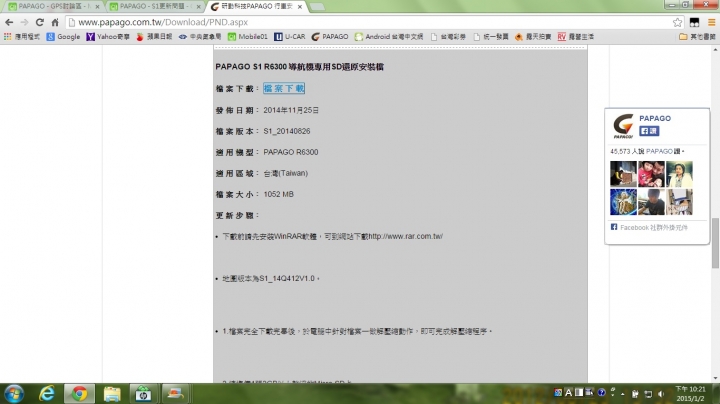Open last fan photo in bottom row
The height and width of the screenshot is (404, 720).
pos(679,202)
